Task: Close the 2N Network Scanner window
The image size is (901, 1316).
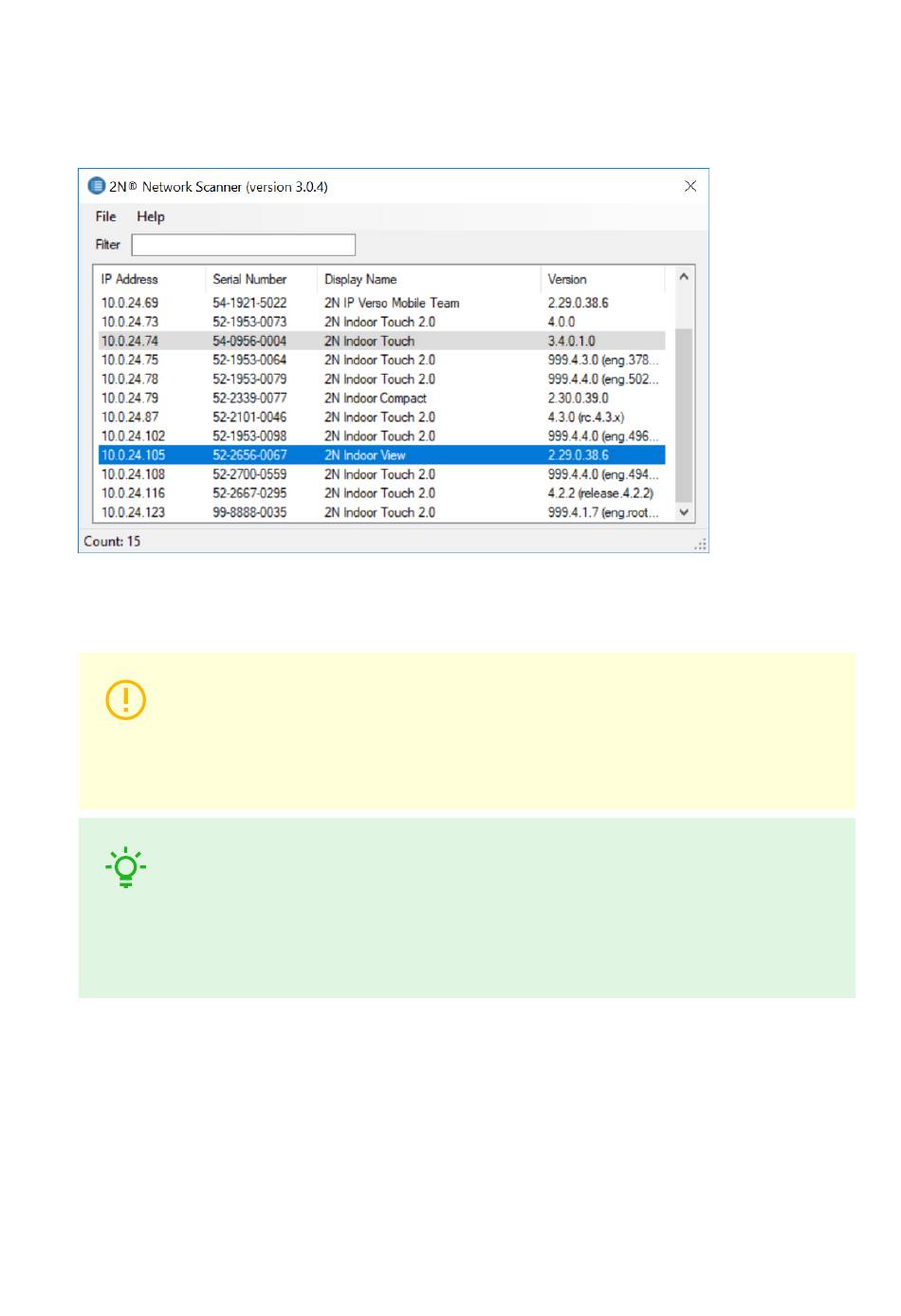Action: [x=690, y=186]
